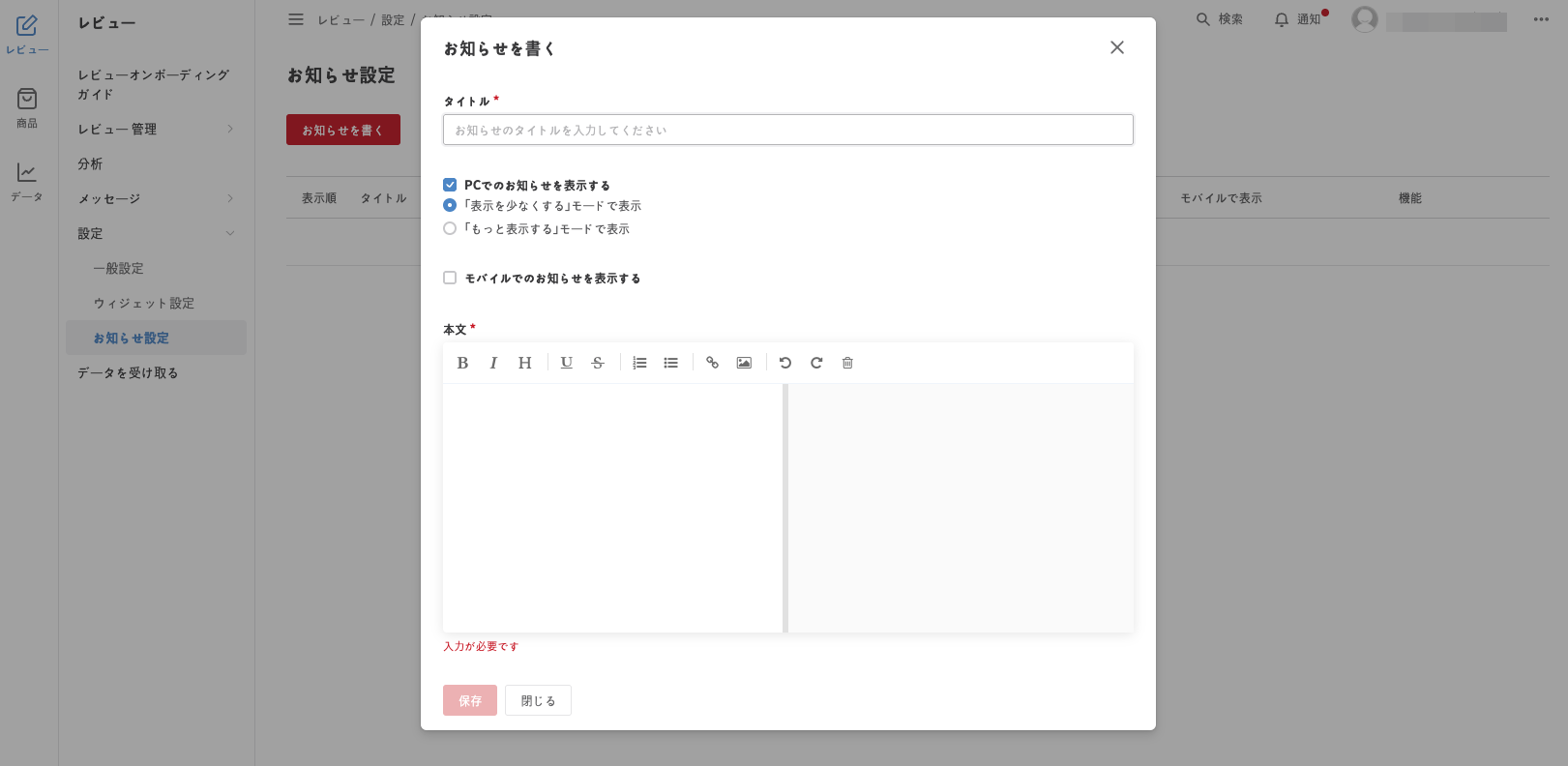Select「もっと表示する」モード radio option
The image size is (1568, 766).
pyautogui.click(x=450, y=229)
